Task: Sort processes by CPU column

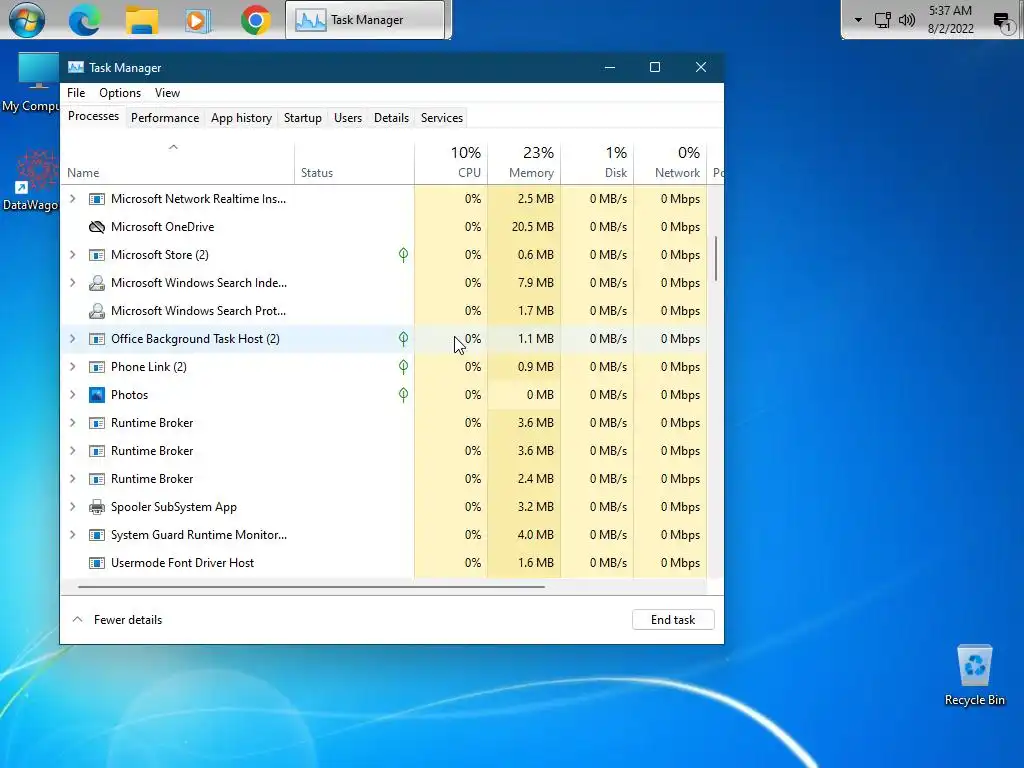Action: click(x=451, y=163)
